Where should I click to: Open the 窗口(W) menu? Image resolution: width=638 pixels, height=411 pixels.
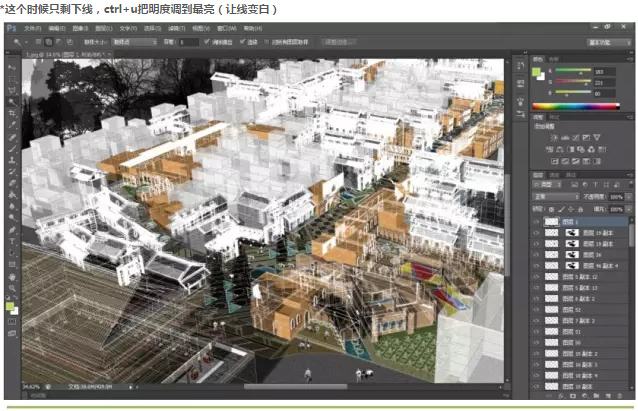[x=227, y=28]
